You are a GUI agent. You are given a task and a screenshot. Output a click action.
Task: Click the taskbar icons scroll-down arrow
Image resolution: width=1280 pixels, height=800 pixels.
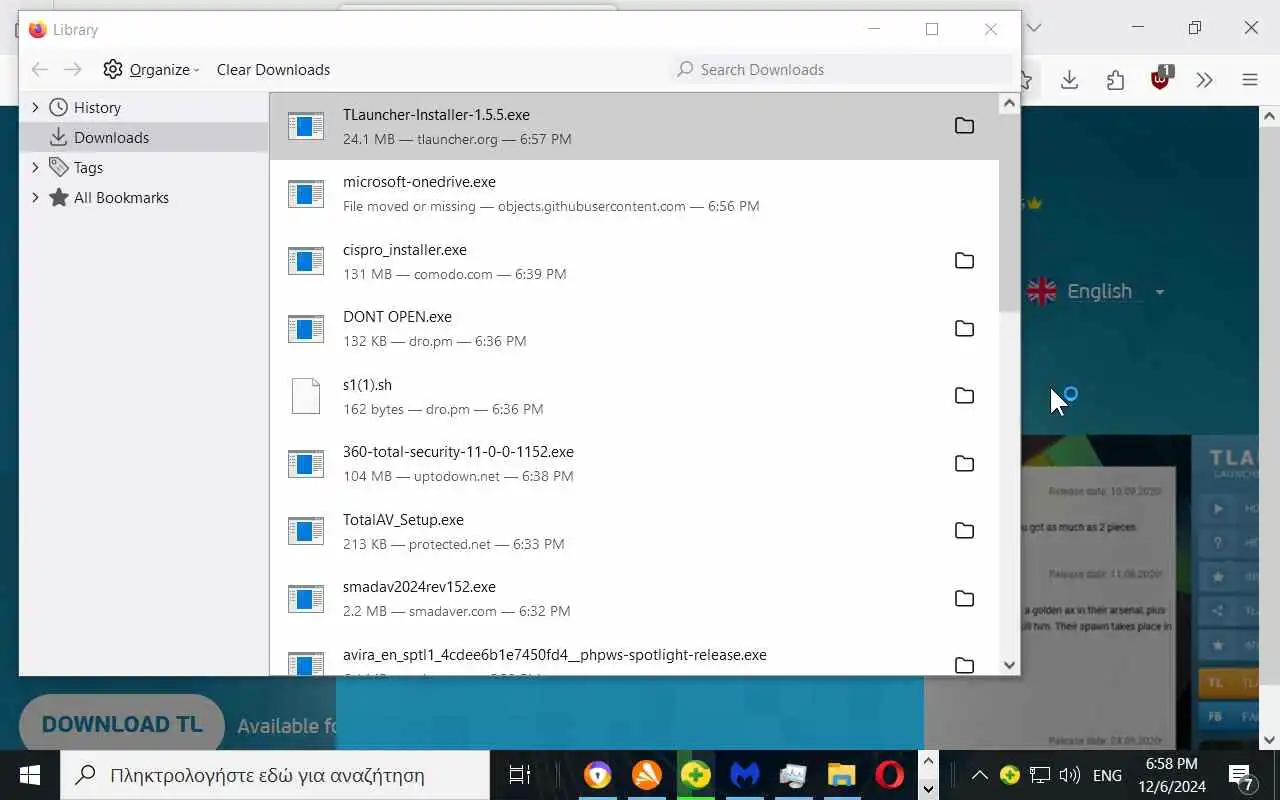point(928,788)
